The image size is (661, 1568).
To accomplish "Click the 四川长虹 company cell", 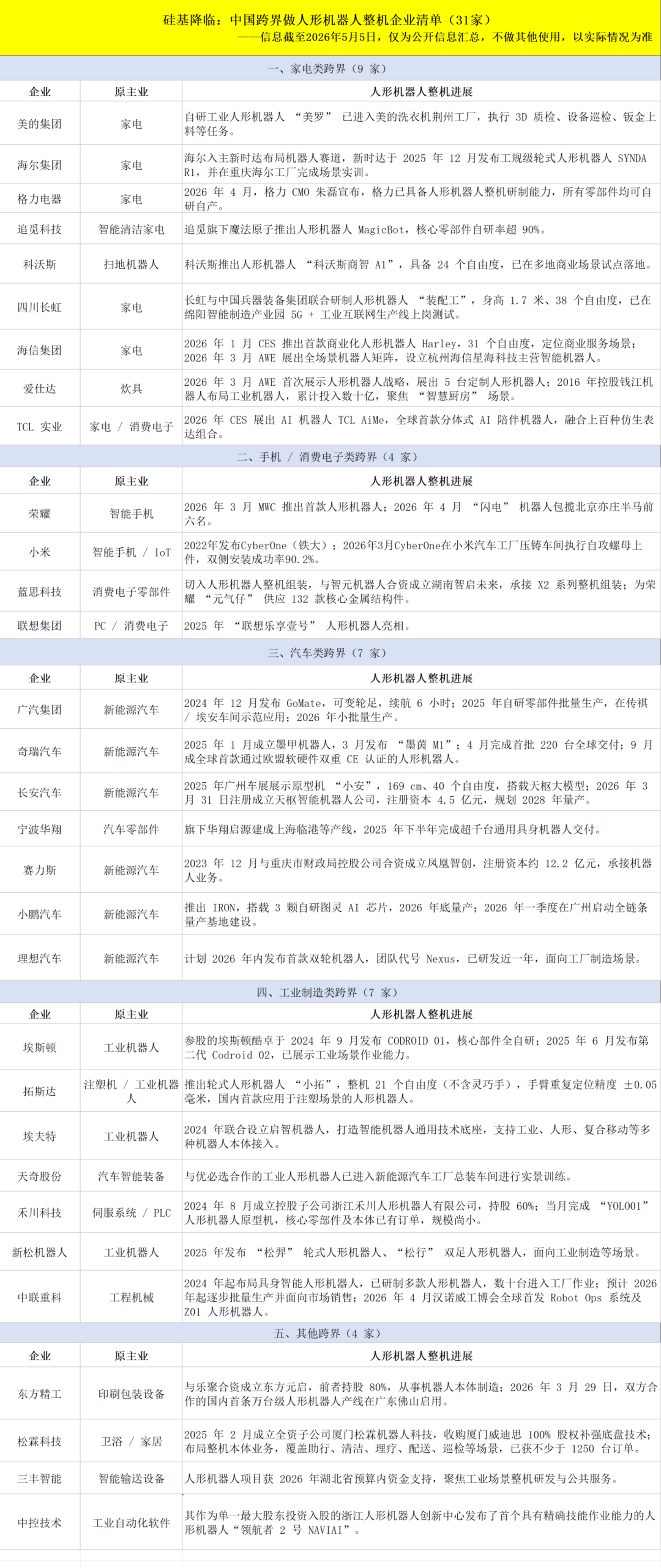I will click(39, 307).
